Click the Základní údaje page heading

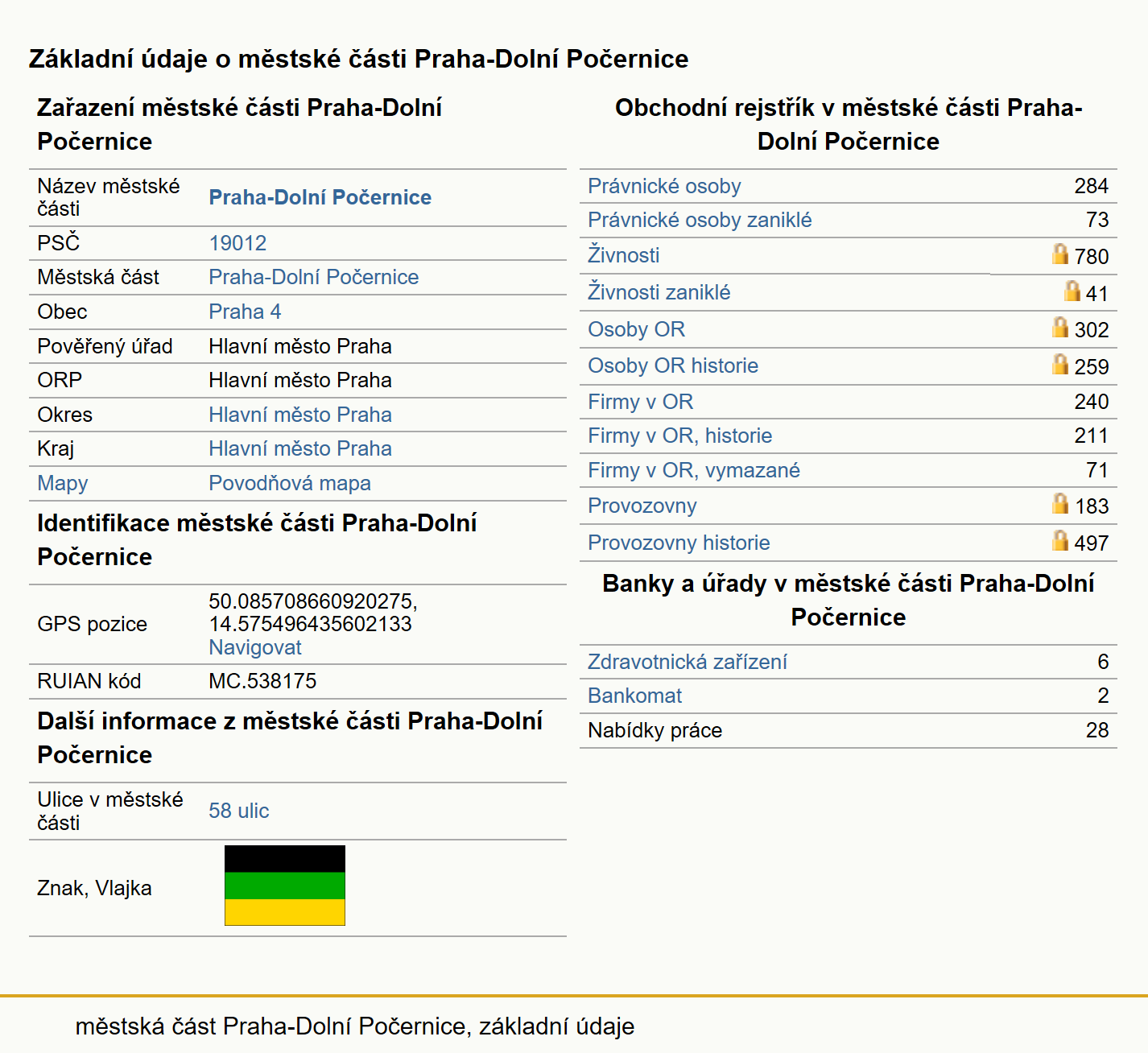point(358,59)
